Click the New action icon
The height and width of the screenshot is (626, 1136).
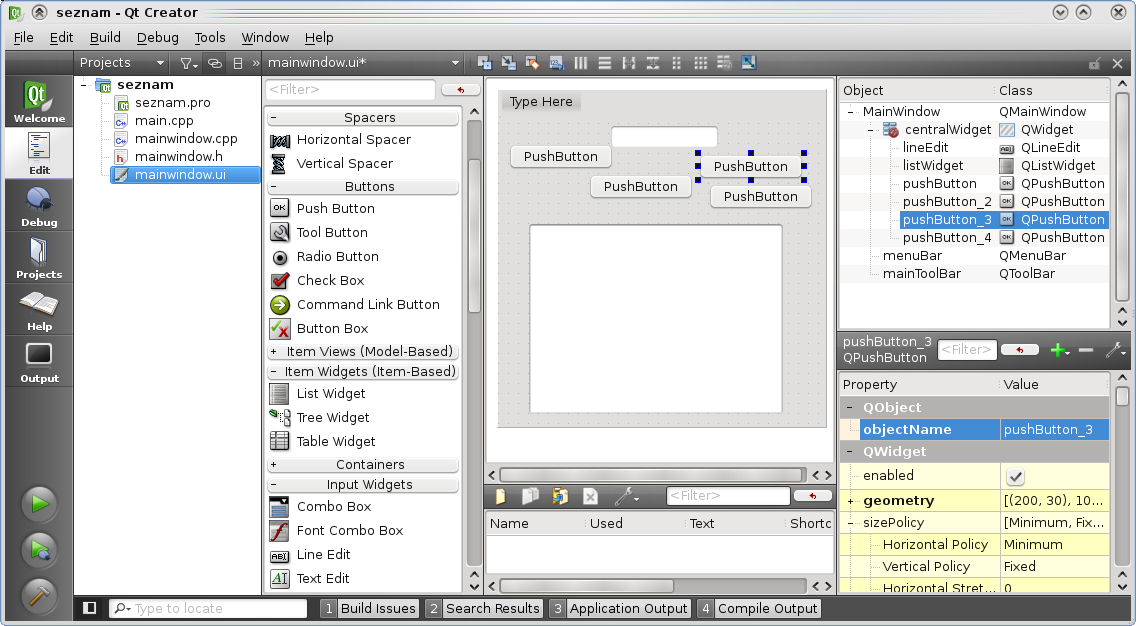click(500, 496)
